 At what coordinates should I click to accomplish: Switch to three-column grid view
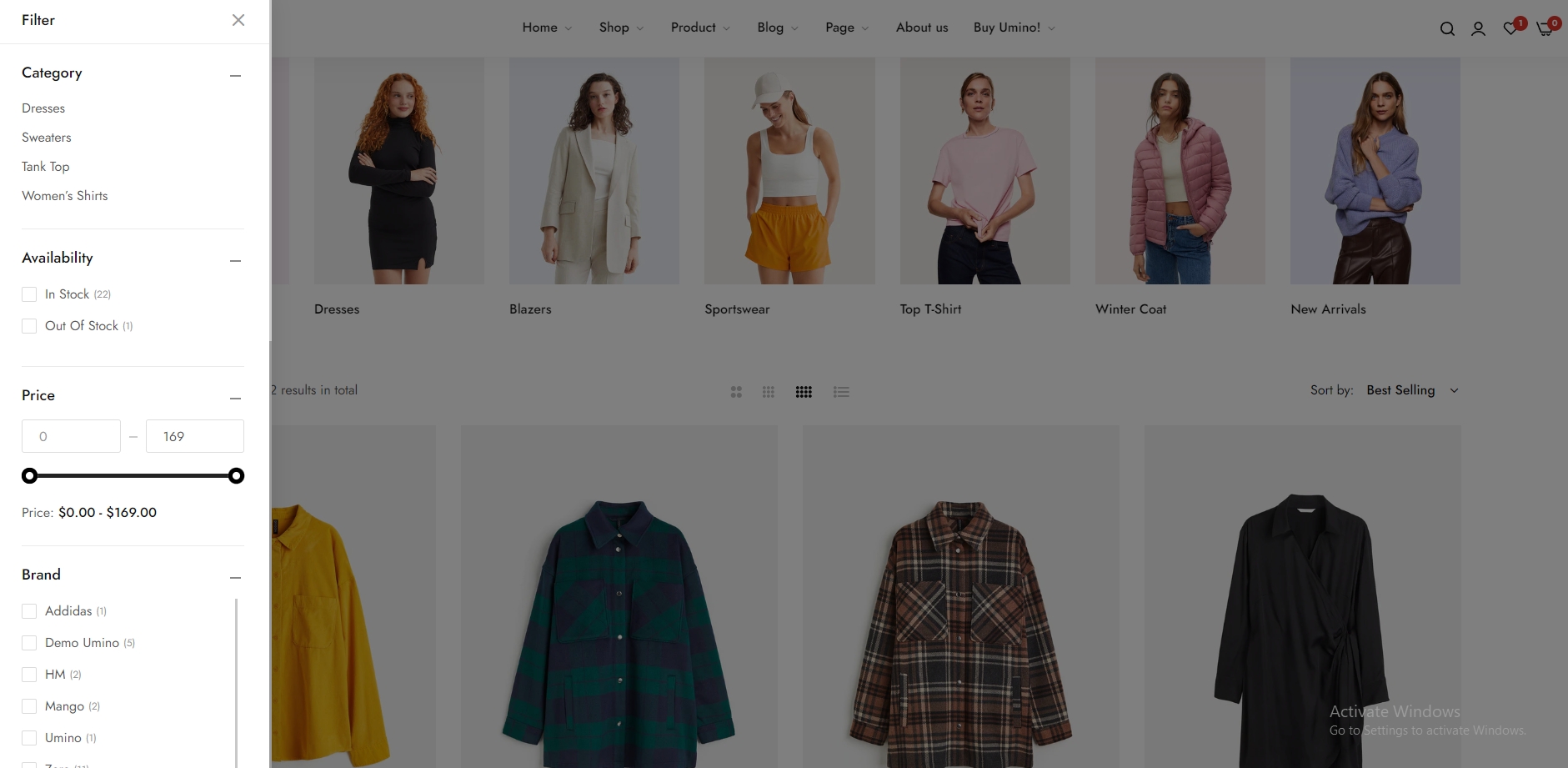[x=769, y=392]
